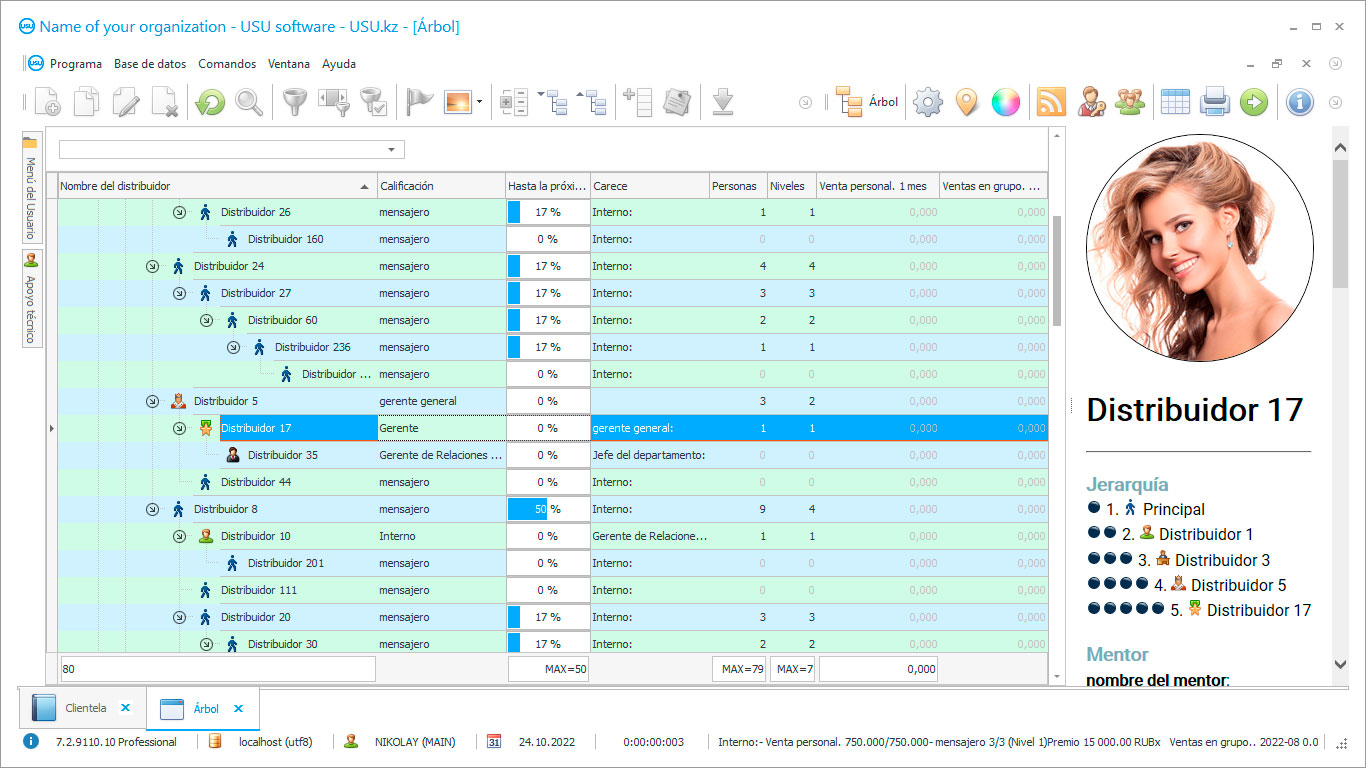The image size is (1366, 768).
Task: Click the printer icon
Action: coord(1214,102)
